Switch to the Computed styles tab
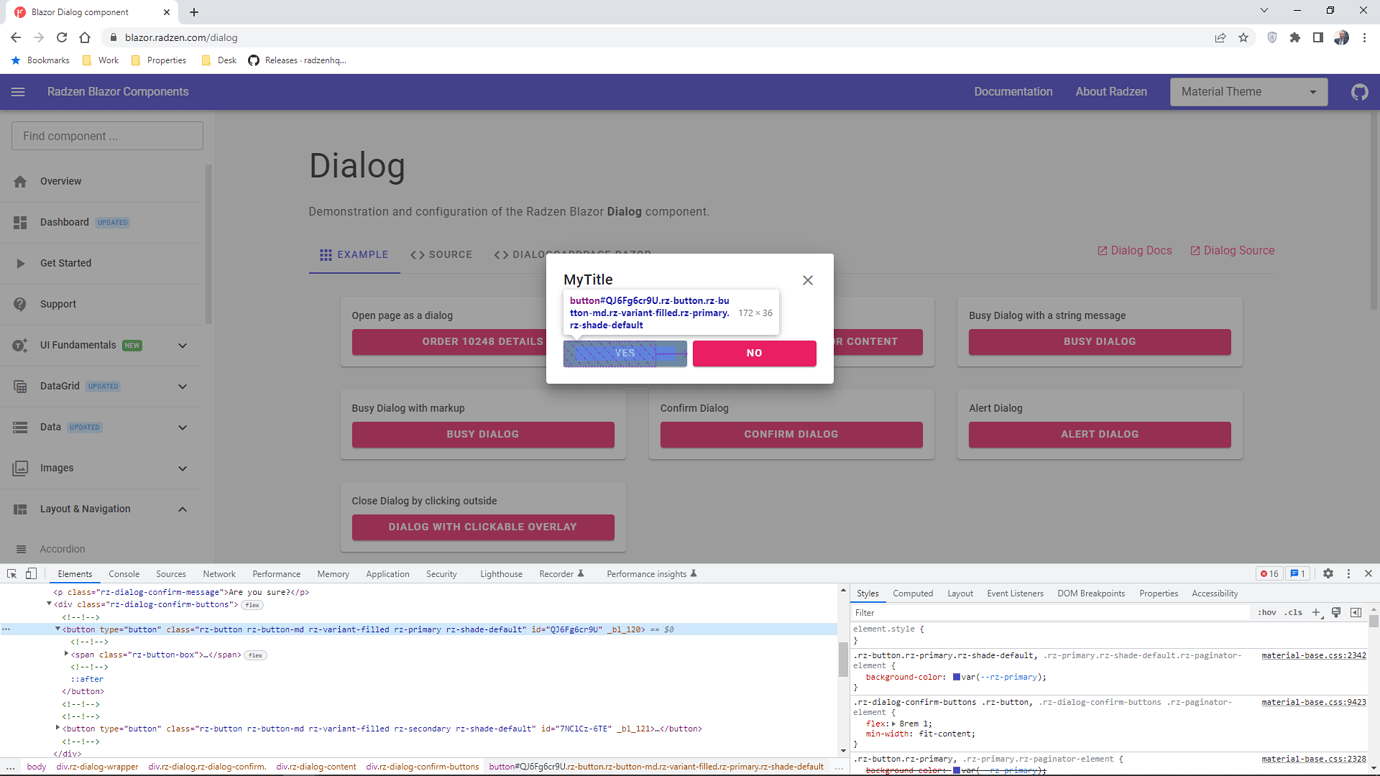 (912, 594)
